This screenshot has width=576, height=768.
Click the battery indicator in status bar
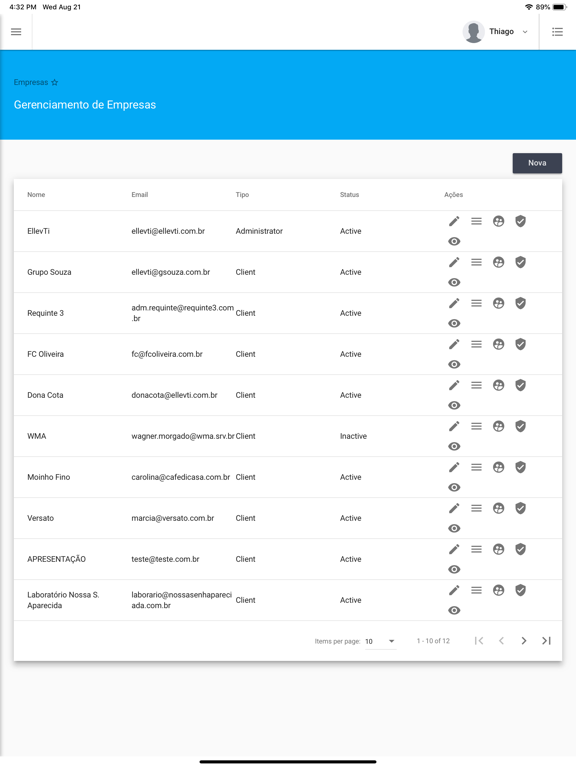tap(559, 7)
